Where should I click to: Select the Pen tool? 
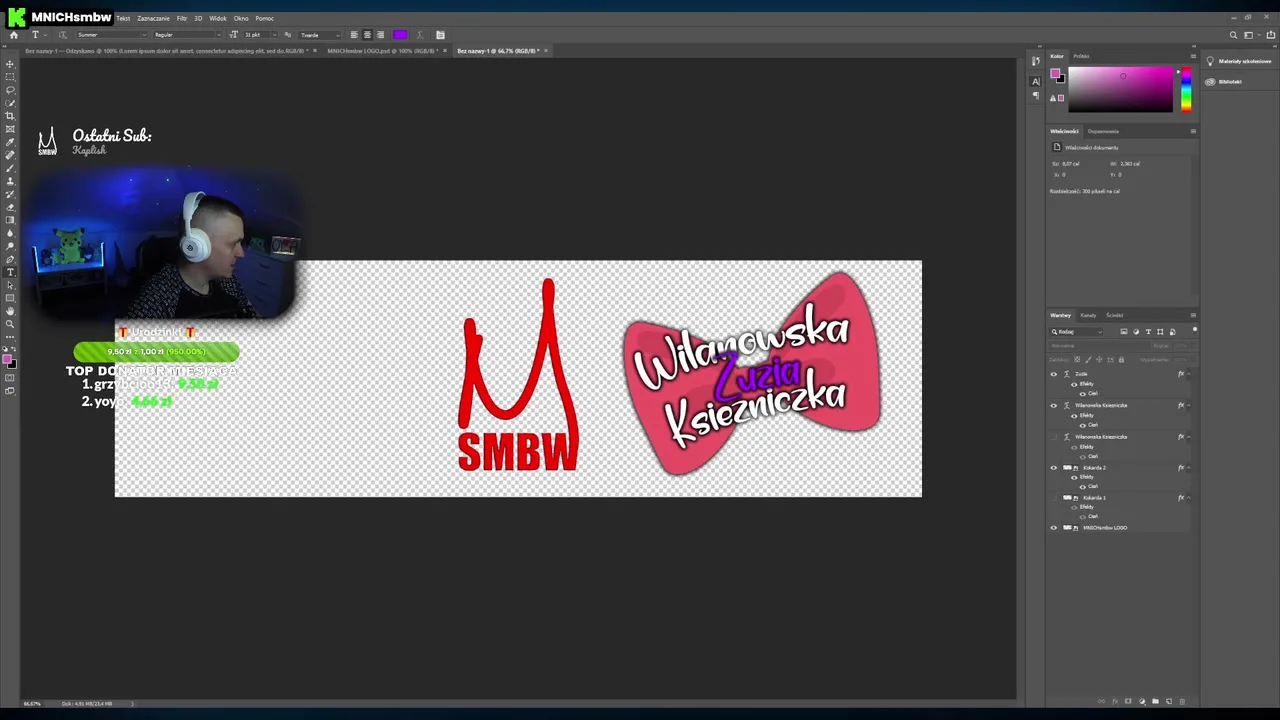coord(10,259)
